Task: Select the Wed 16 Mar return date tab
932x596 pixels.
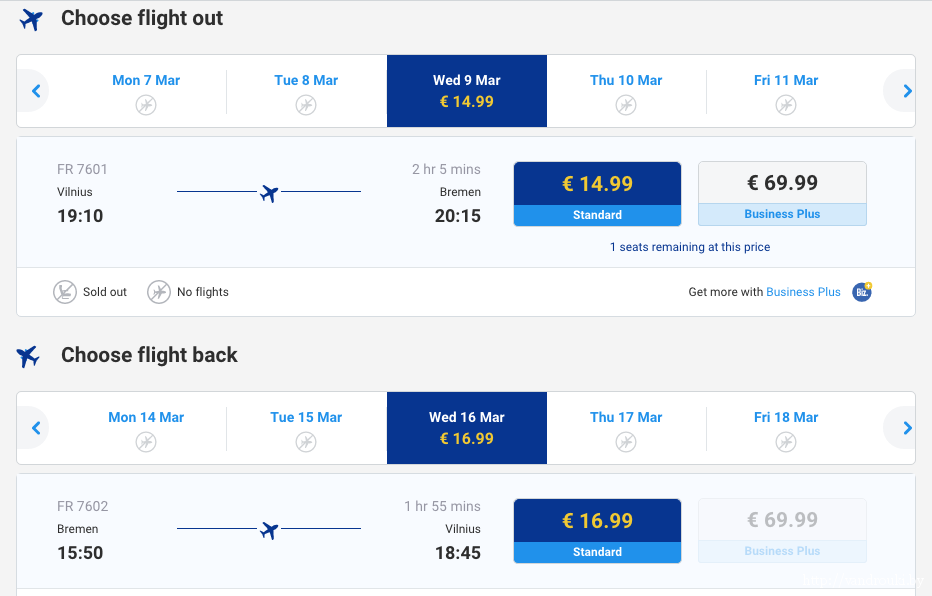Action: click(x=467, y=428)
